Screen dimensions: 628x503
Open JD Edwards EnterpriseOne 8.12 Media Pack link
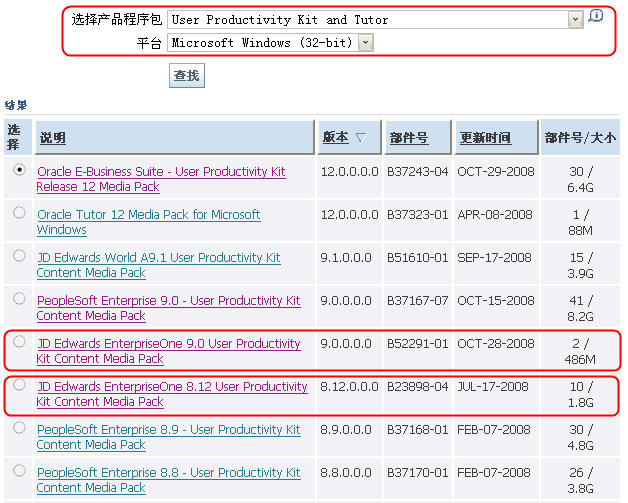click(172, 394)
